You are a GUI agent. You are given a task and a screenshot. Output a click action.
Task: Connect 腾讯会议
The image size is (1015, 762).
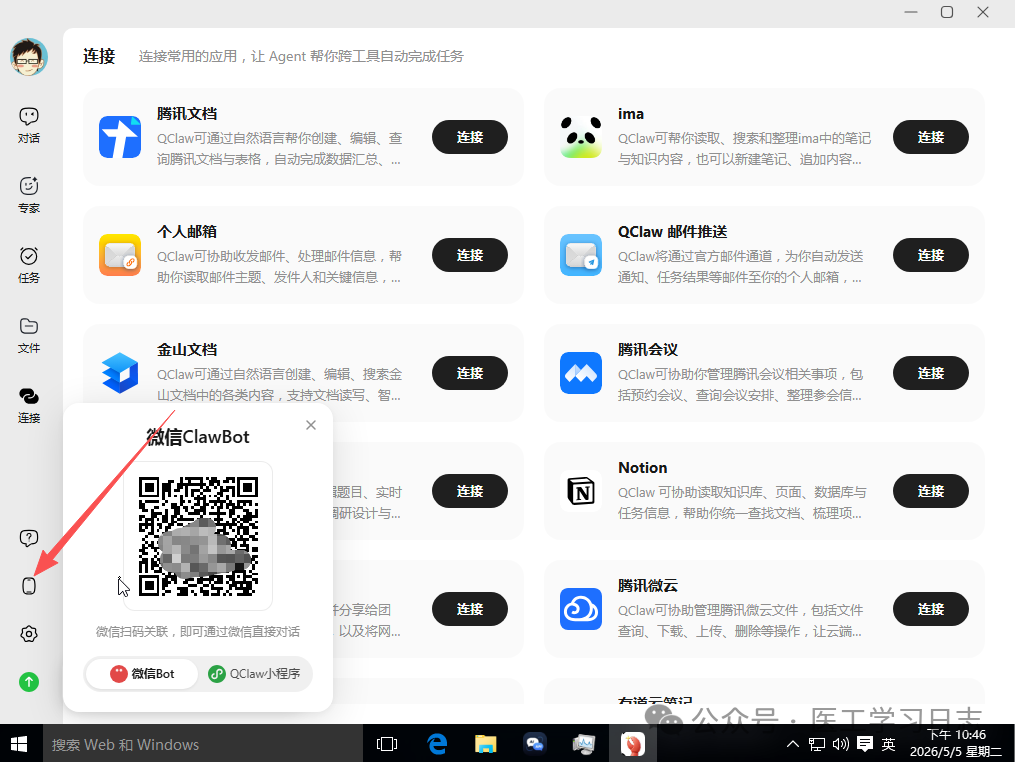pyautogui.click(x=930, y=373)
